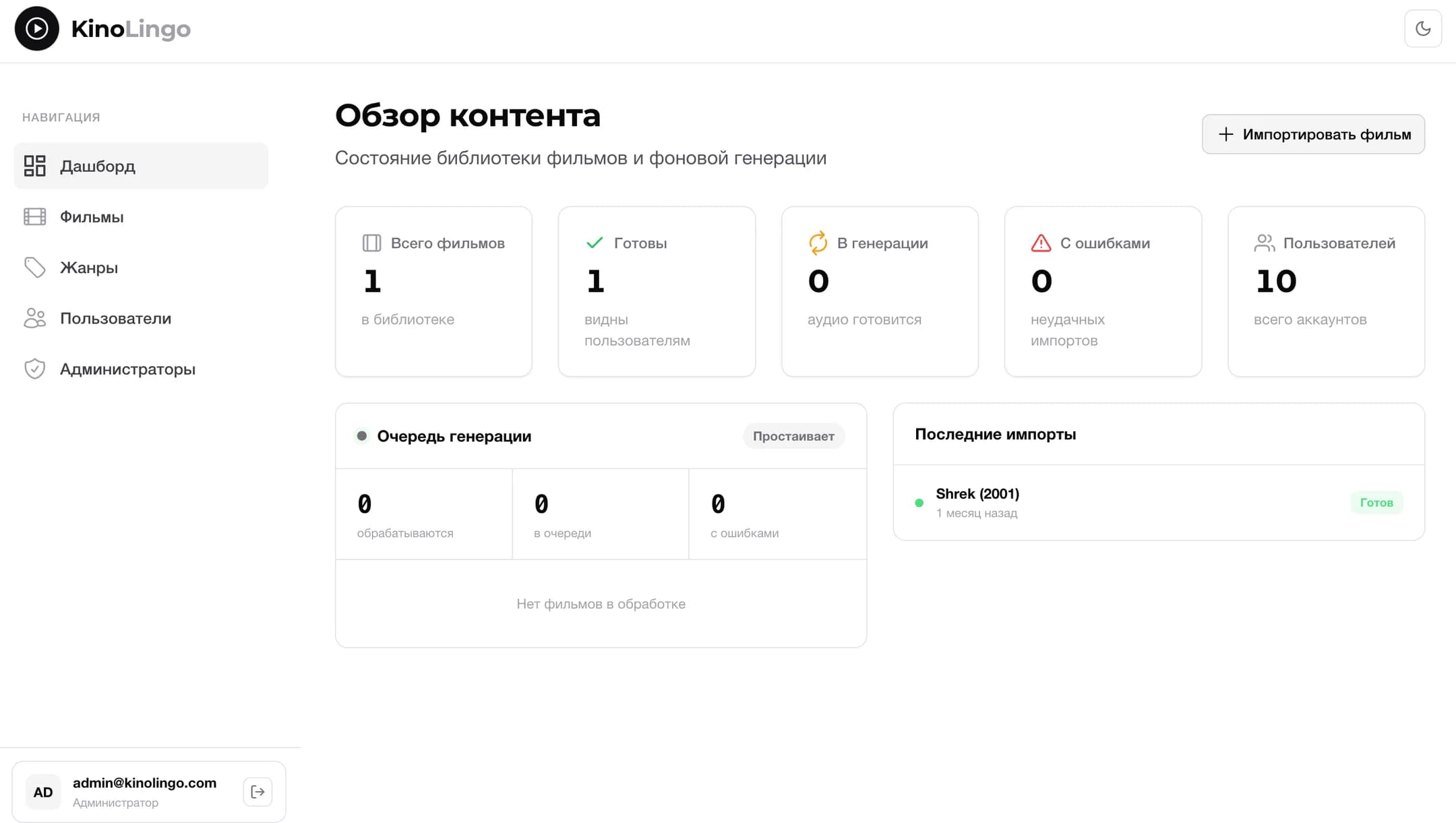Click the 0 с ошибками queue counter
Viewport: 1456px width, 823px height.
point(778,514)
